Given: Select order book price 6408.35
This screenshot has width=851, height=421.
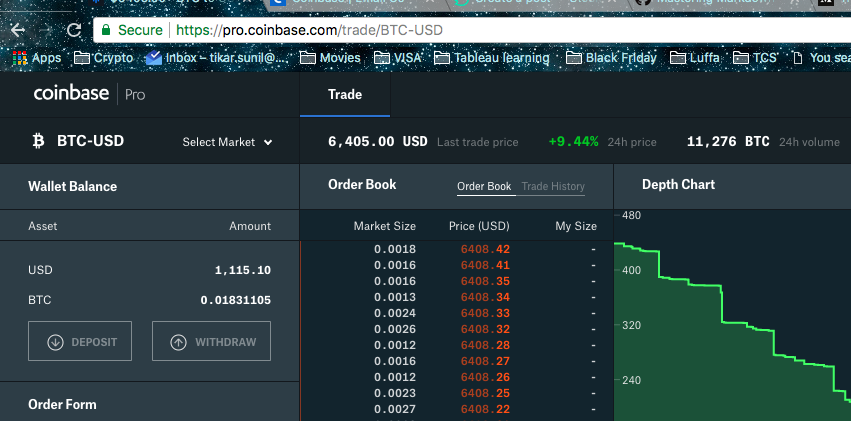Looking at the screenshot, I should tap(485, 281).
